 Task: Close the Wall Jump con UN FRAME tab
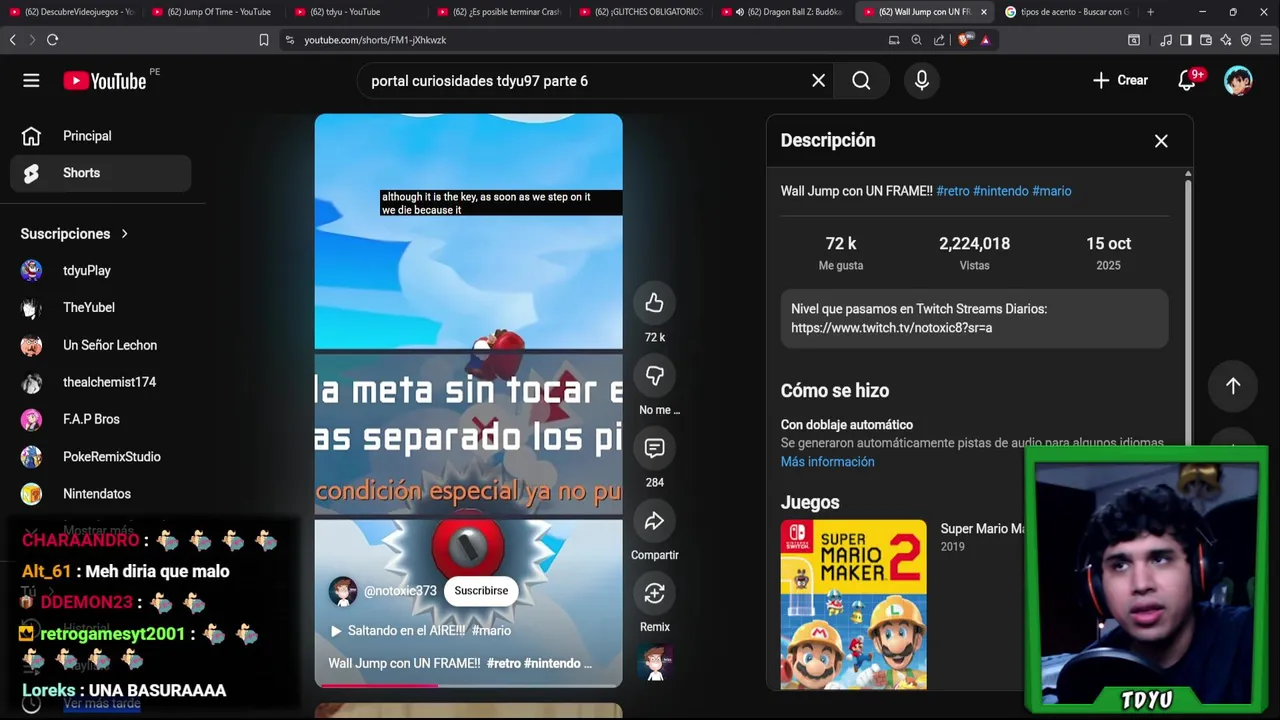coord(984,12)
